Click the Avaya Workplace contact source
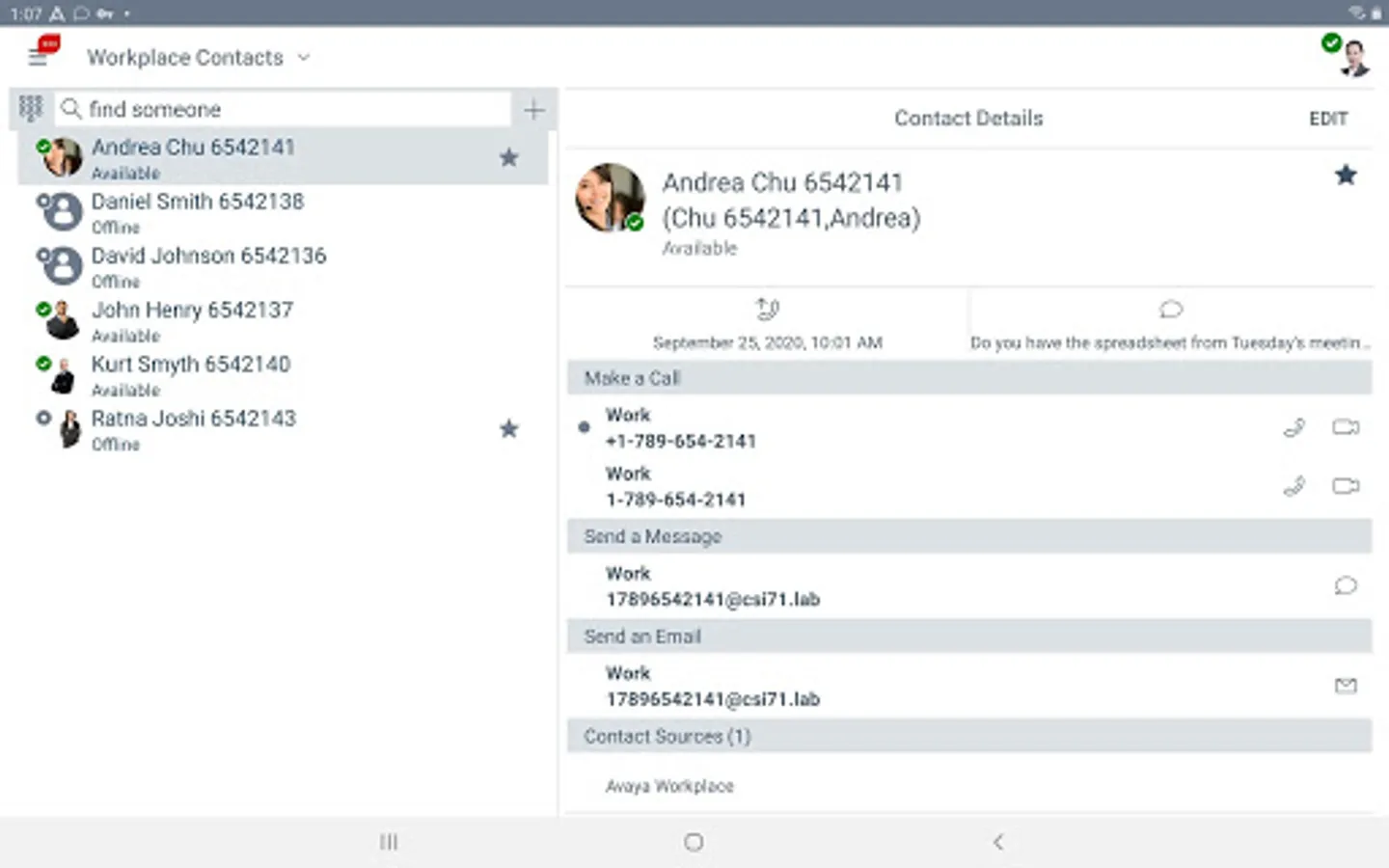 669,786
